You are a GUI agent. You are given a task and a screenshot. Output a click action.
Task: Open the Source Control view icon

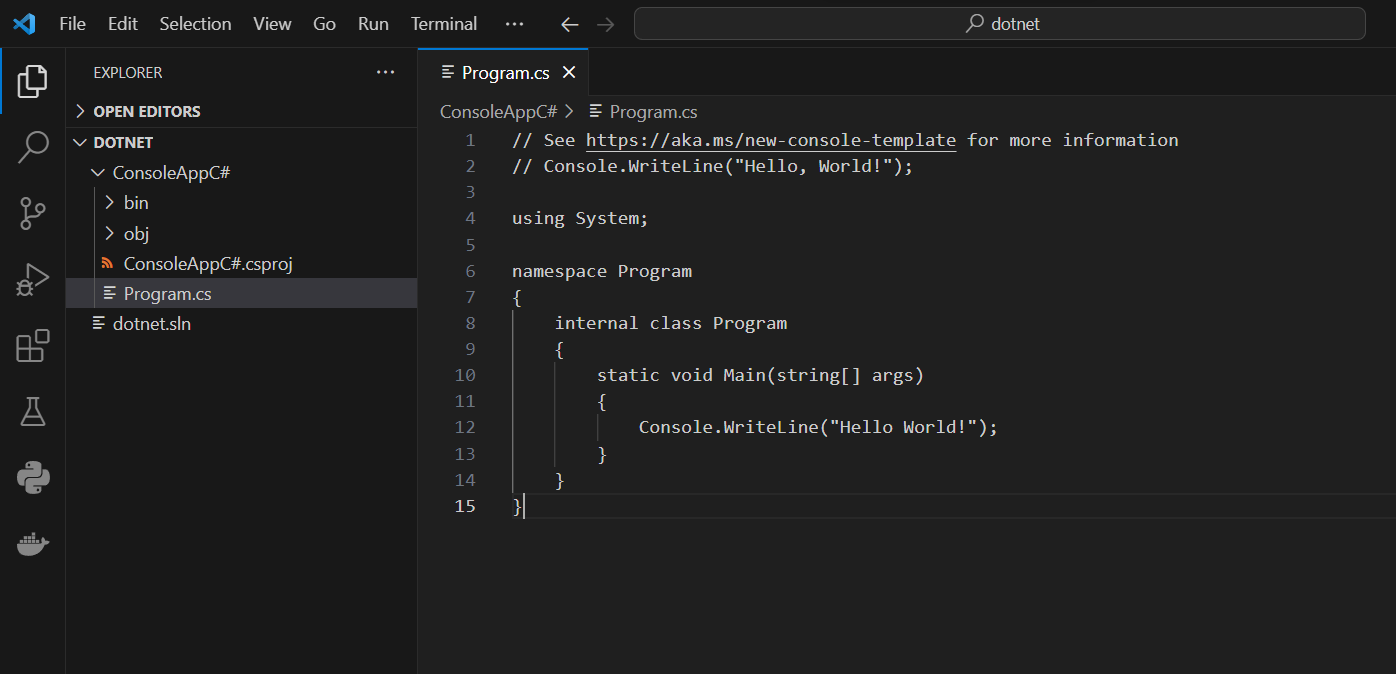coord(32,213)
